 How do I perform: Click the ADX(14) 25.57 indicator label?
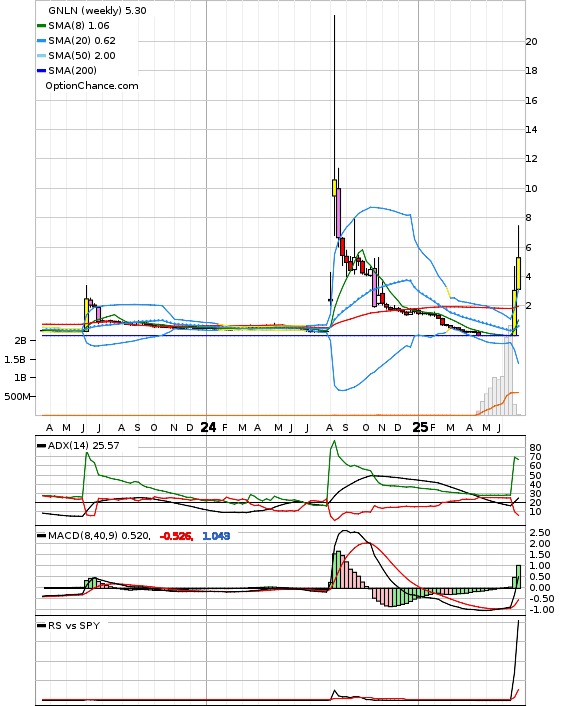point(83,446)
